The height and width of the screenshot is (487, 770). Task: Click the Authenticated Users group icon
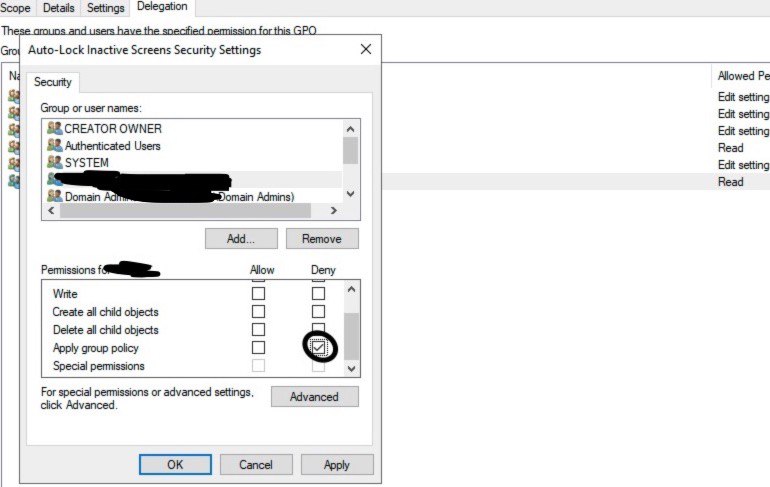55,145
